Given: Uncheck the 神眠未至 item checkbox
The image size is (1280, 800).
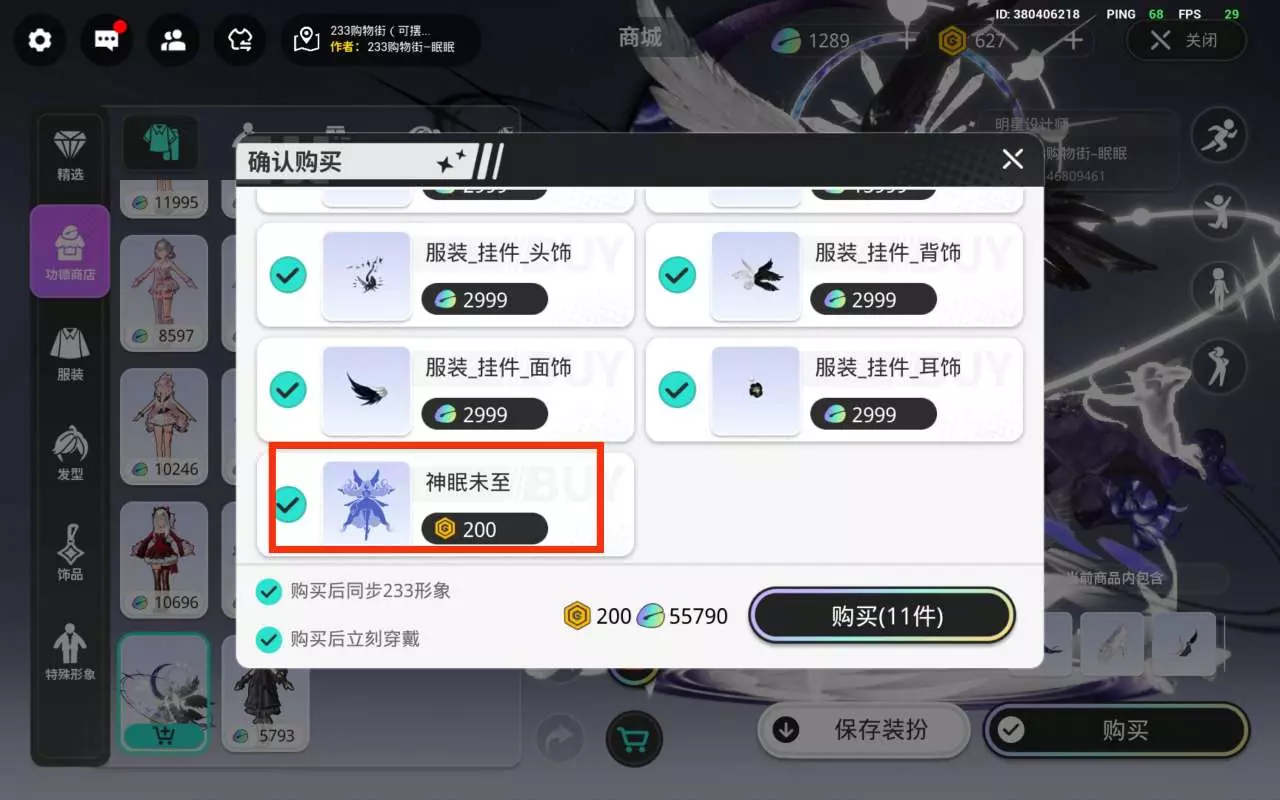Looking at the screenshot, I should pos(288,503).
